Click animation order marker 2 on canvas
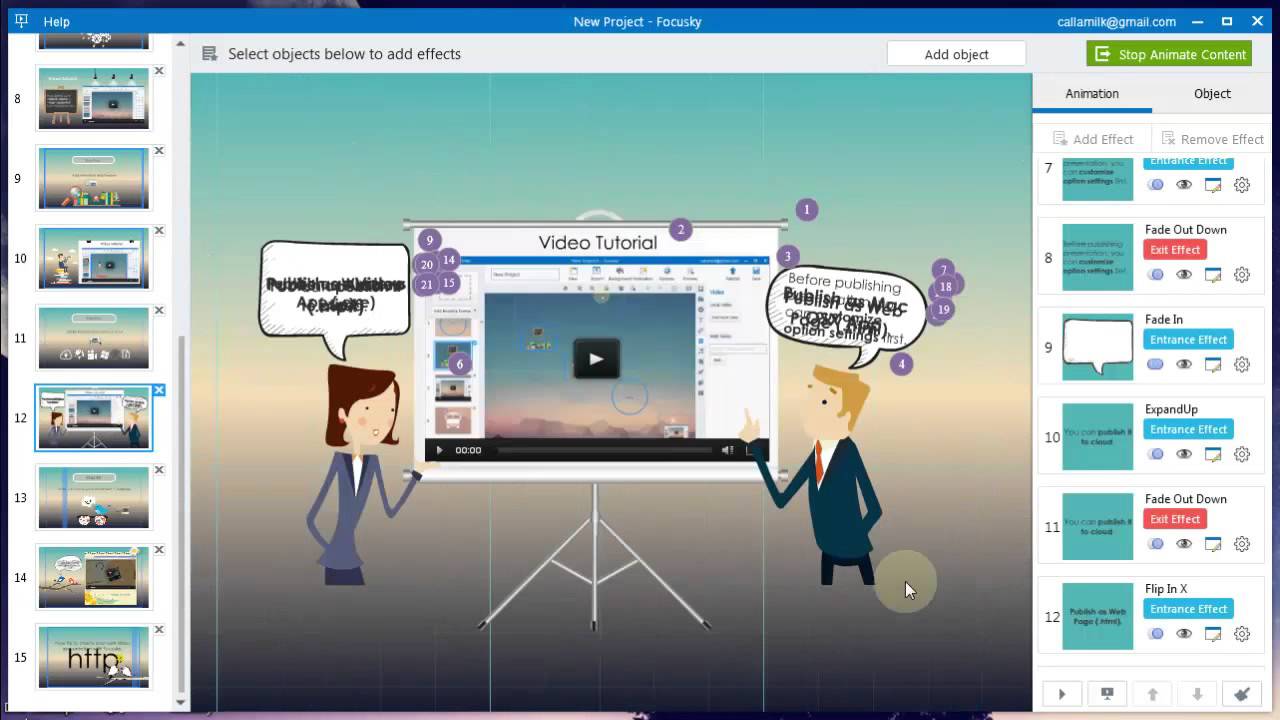1280x720 pixels. point(681,229)
